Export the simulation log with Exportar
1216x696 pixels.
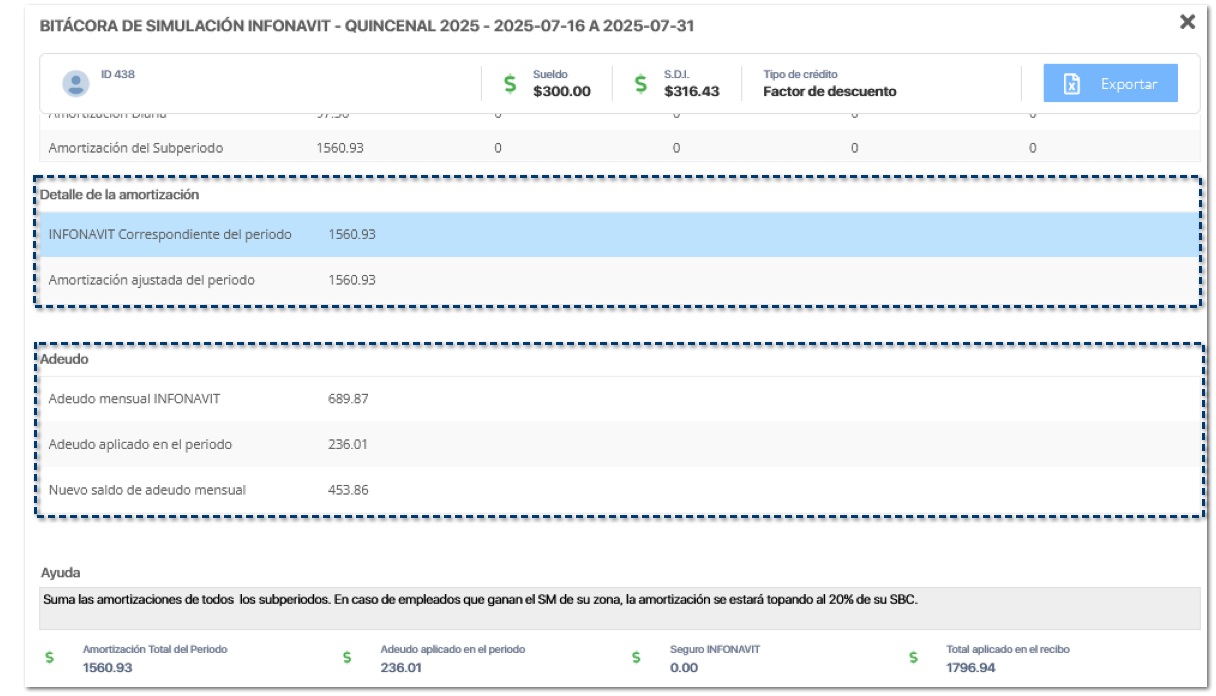click(1111, 84)
